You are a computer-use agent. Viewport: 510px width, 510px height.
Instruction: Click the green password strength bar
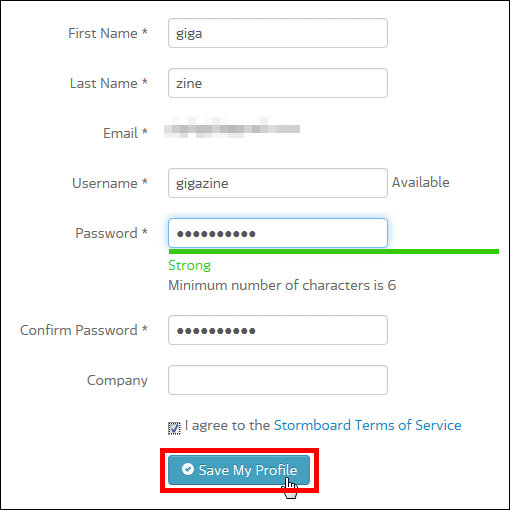click(334, 251)
